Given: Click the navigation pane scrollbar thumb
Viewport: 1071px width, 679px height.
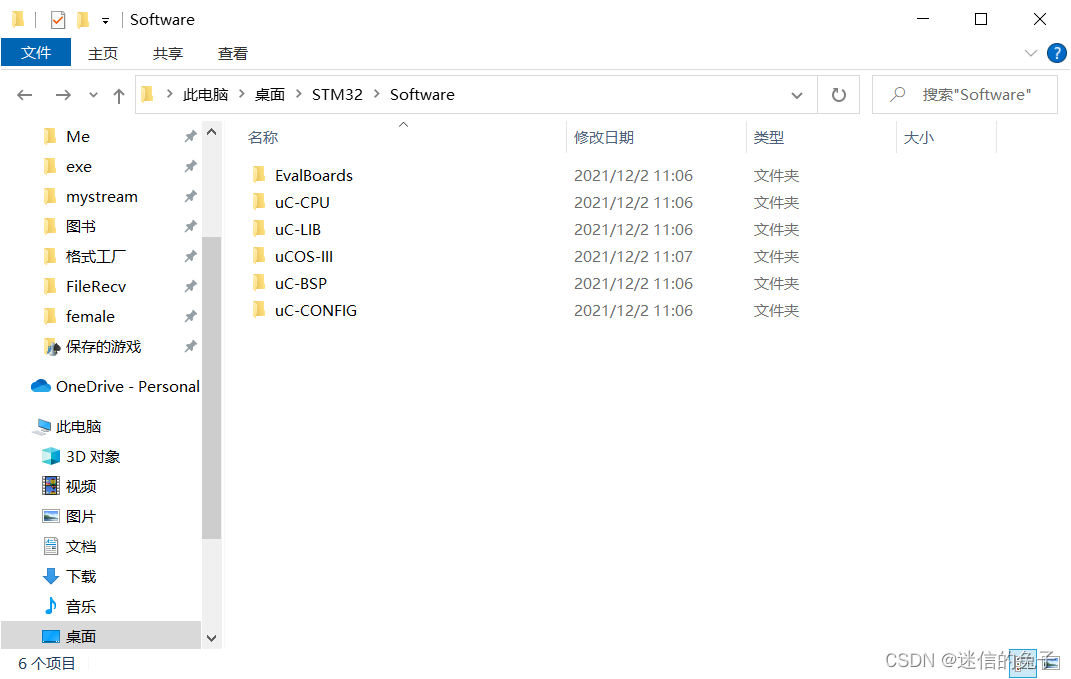Looking at the screenshot, I should [x=212, y=388].
